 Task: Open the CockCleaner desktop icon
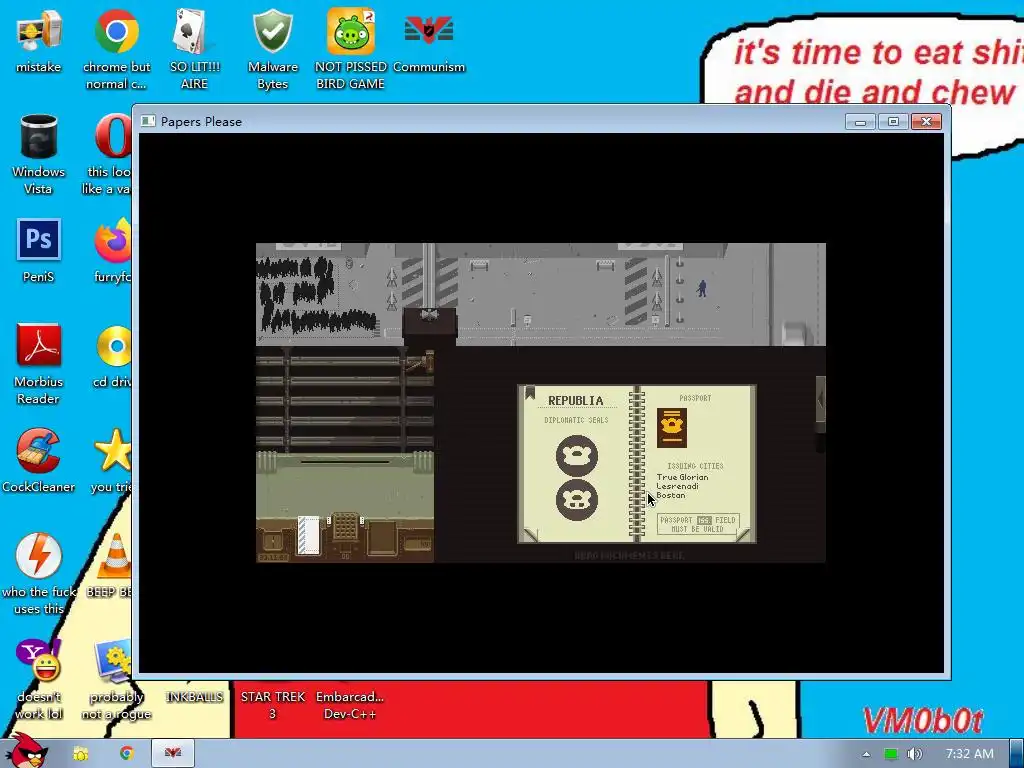(39, 460)
